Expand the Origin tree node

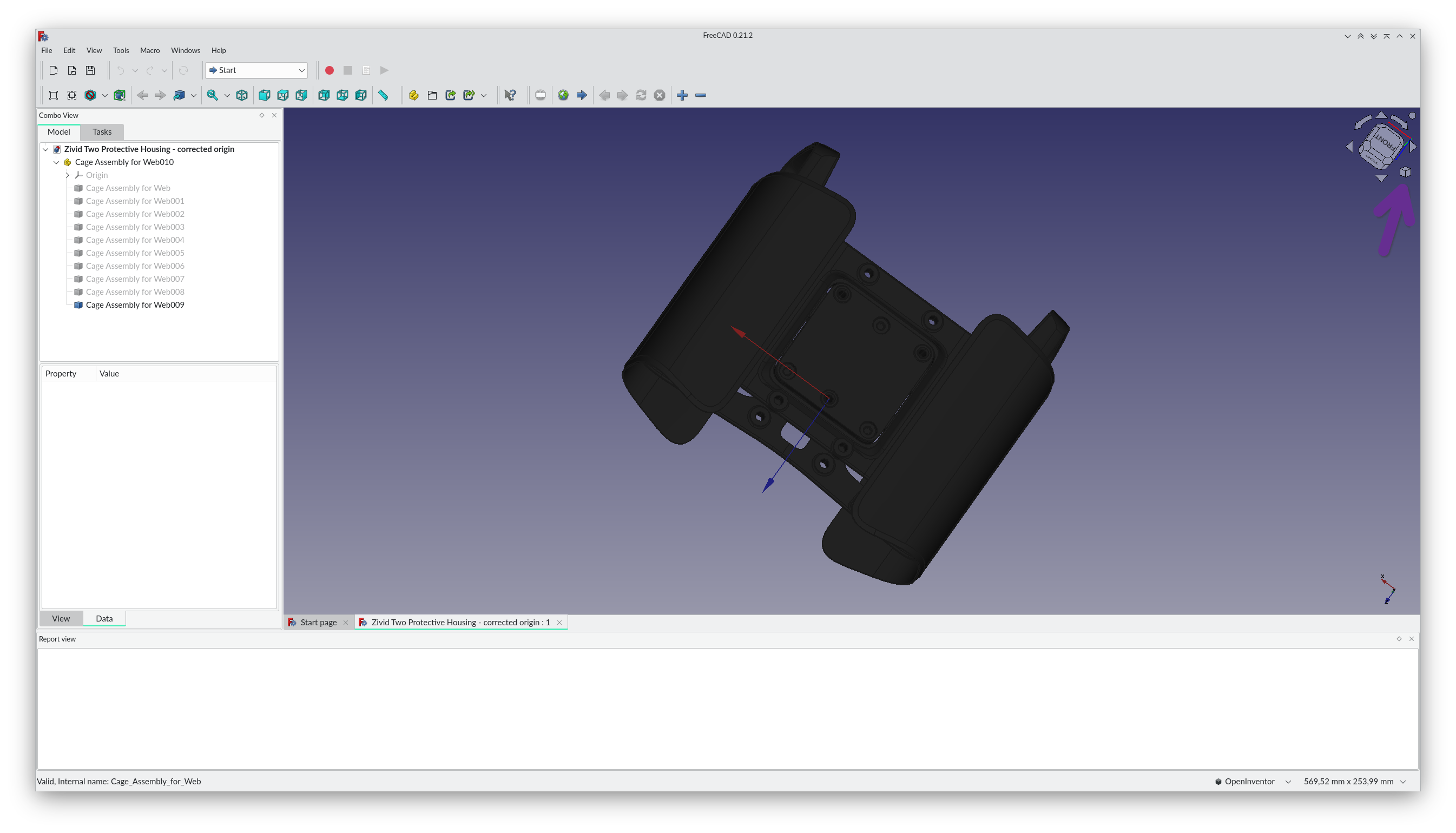(x=68, y=175)
